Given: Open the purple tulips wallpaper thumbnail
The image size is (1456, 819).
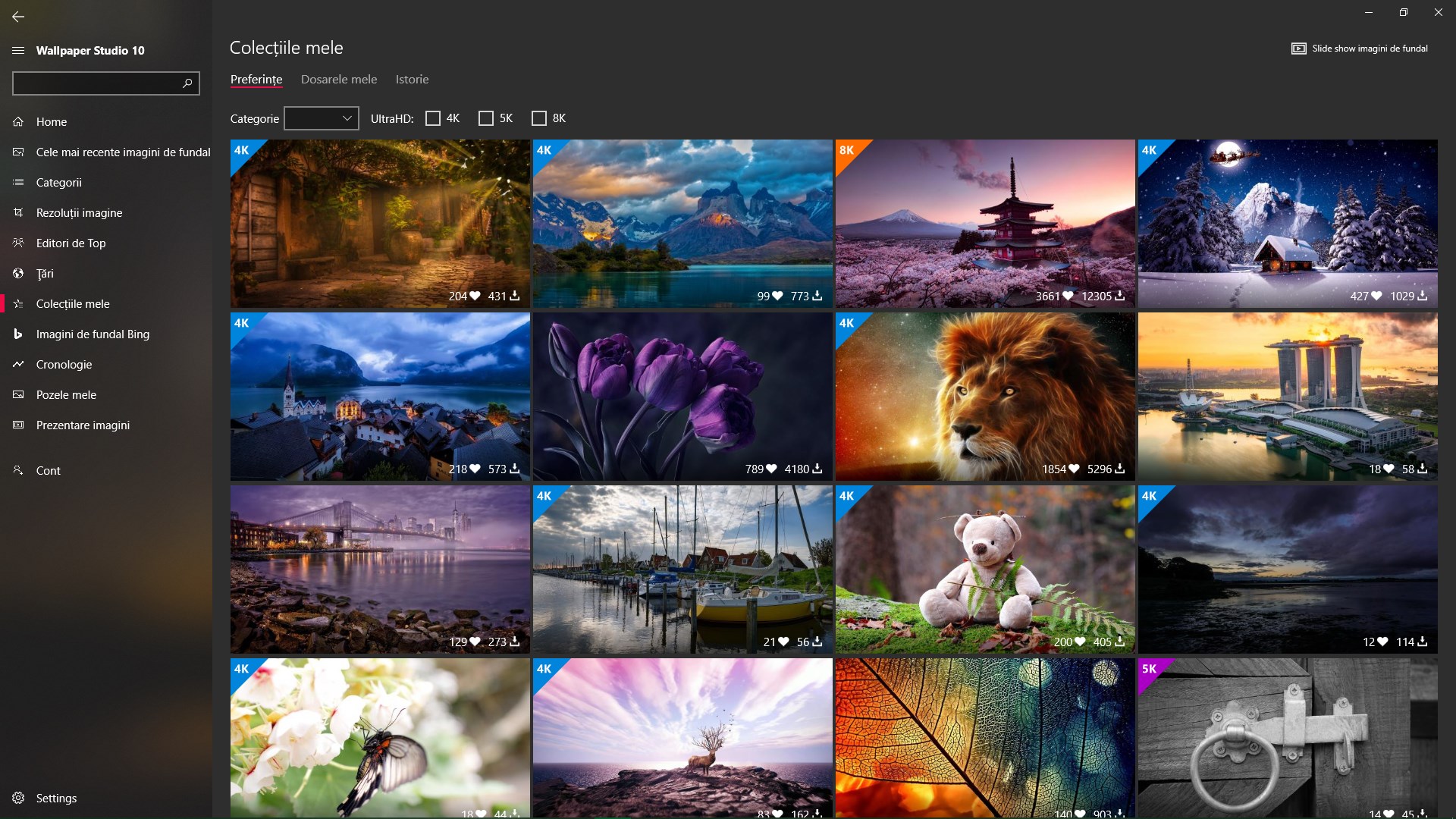Looking at the screenshot, I should (x=682, y=387).
